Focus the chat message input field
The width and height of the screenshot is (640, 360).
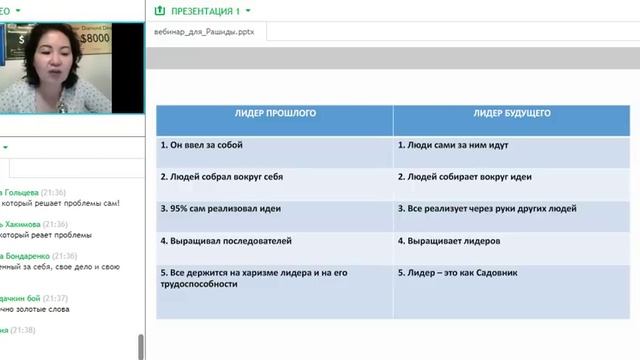tap(77, 169)
